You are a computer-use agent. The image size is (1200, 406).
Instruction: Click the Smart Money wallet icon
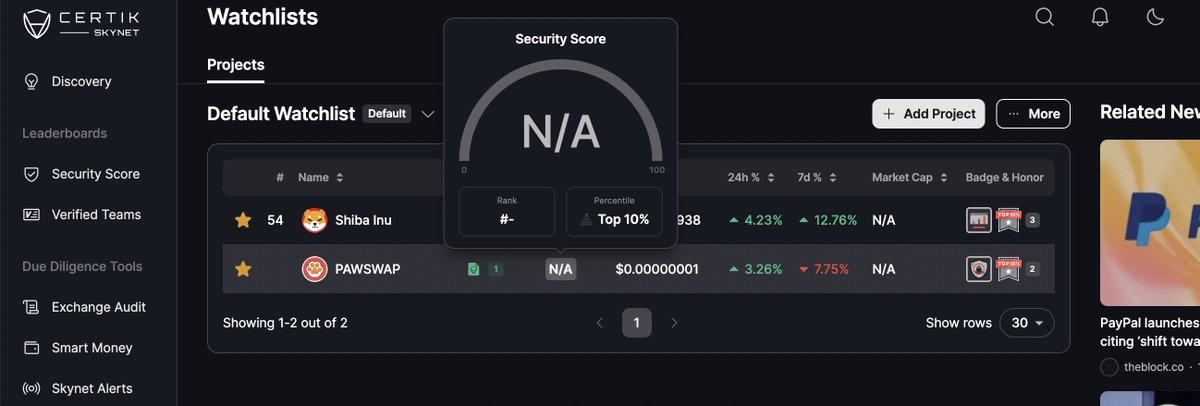(x=31, y=348)
